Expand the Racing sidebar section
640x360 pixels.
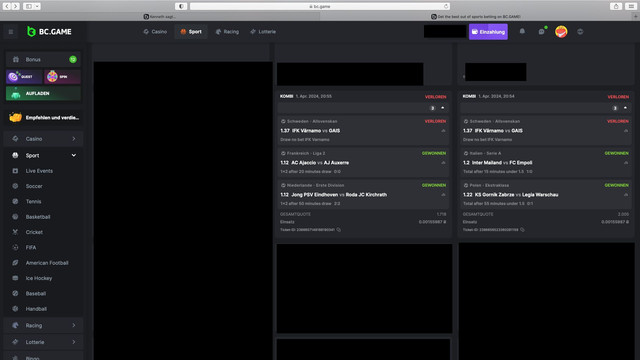click(x=74, y=325)
